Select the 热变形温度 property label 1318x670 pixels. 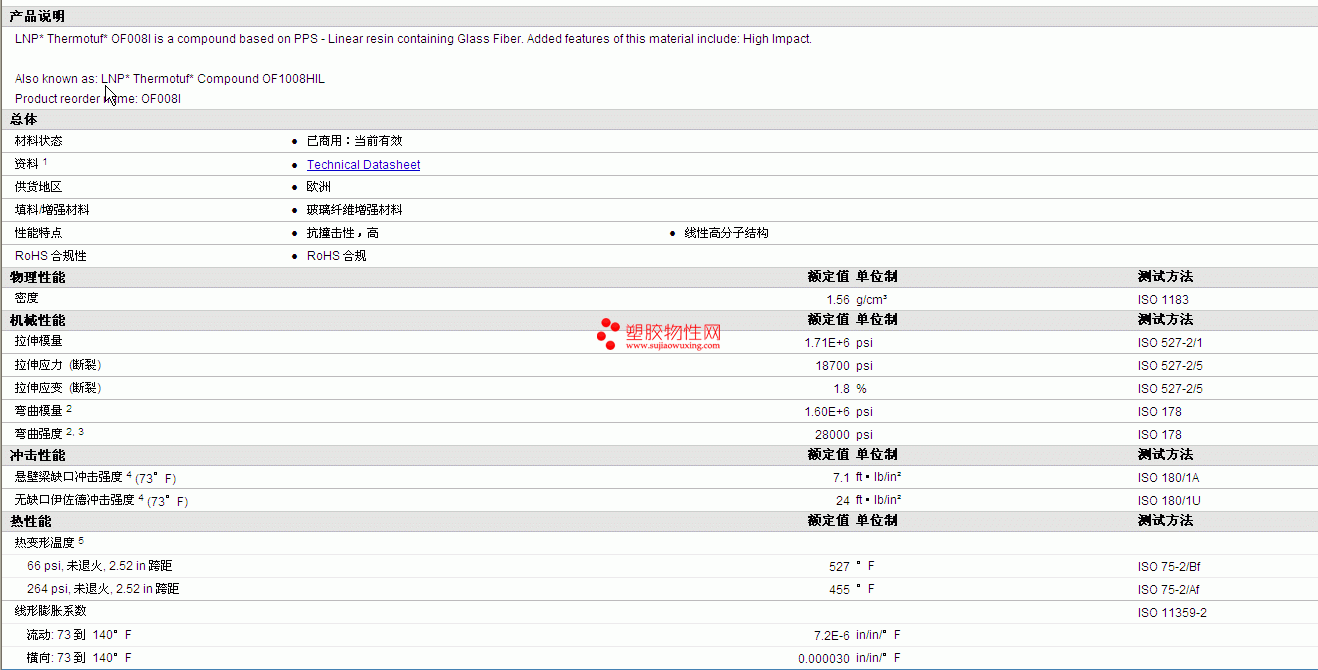tap(44, 543)
